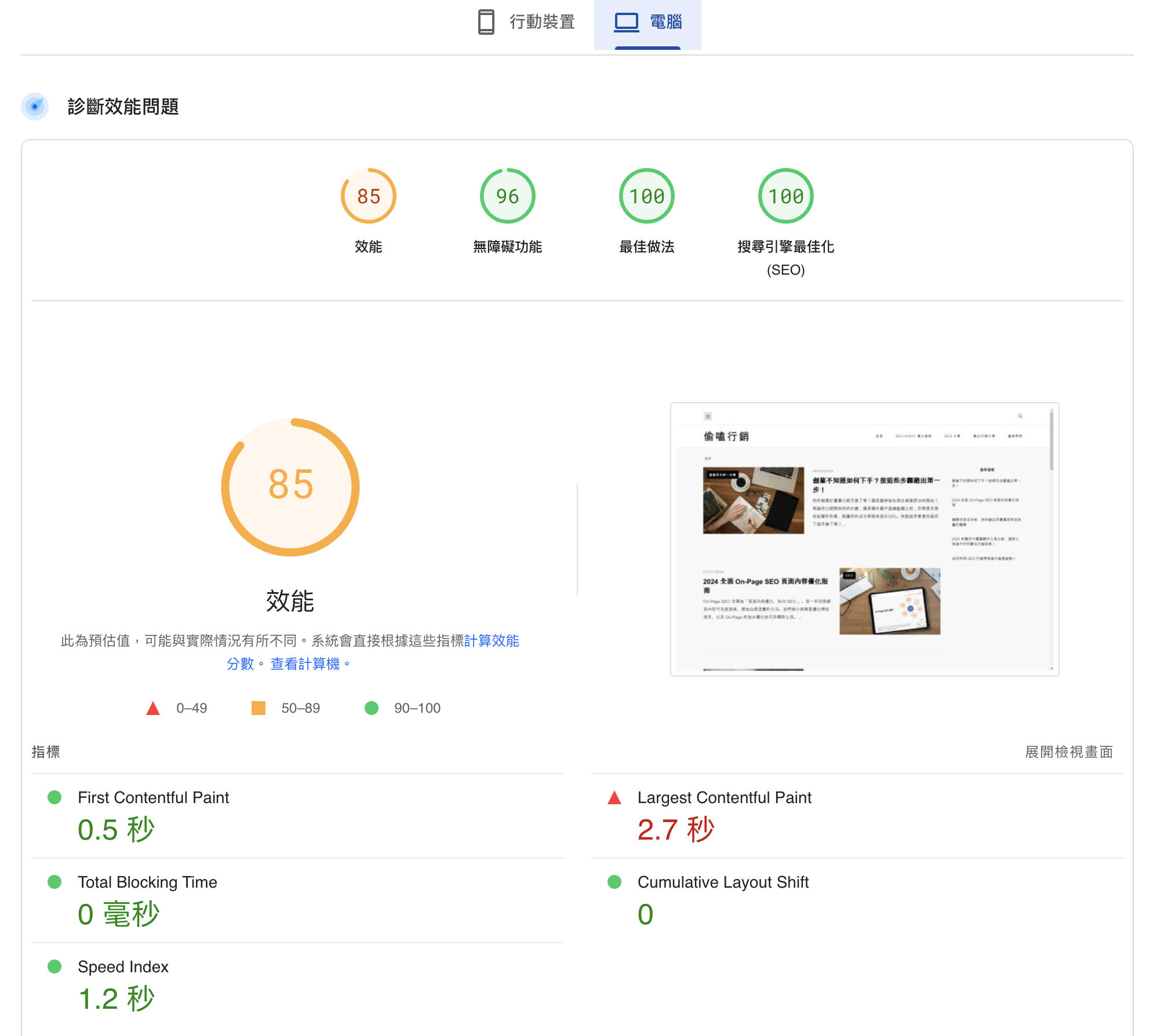This screenshot has height=1036, width=1157.
Task: Click the Cumulative Layout Shift value 0
Action: pyautogui.click(x=646, y=914)
